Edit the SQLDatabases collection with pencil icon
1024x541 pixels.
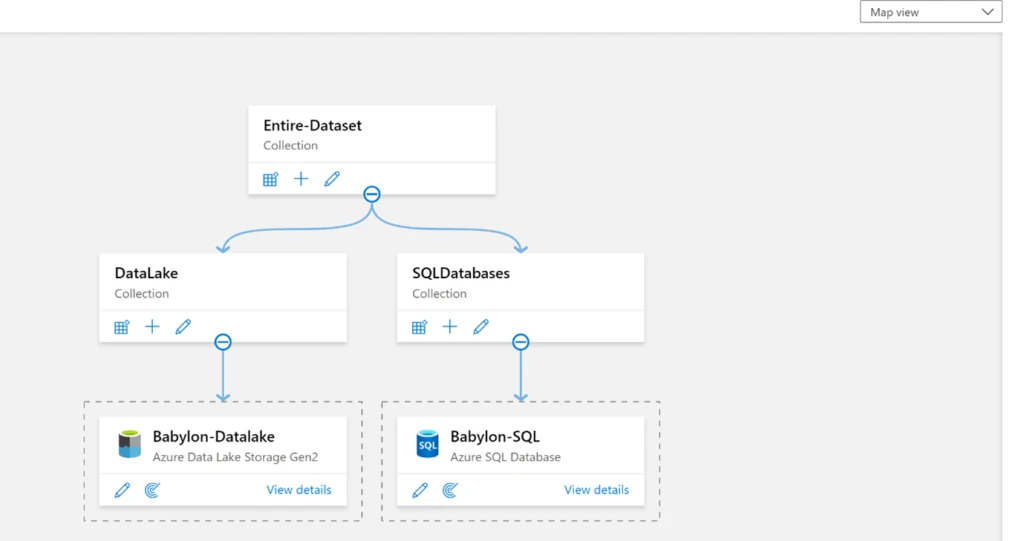[x=481, y=327]
